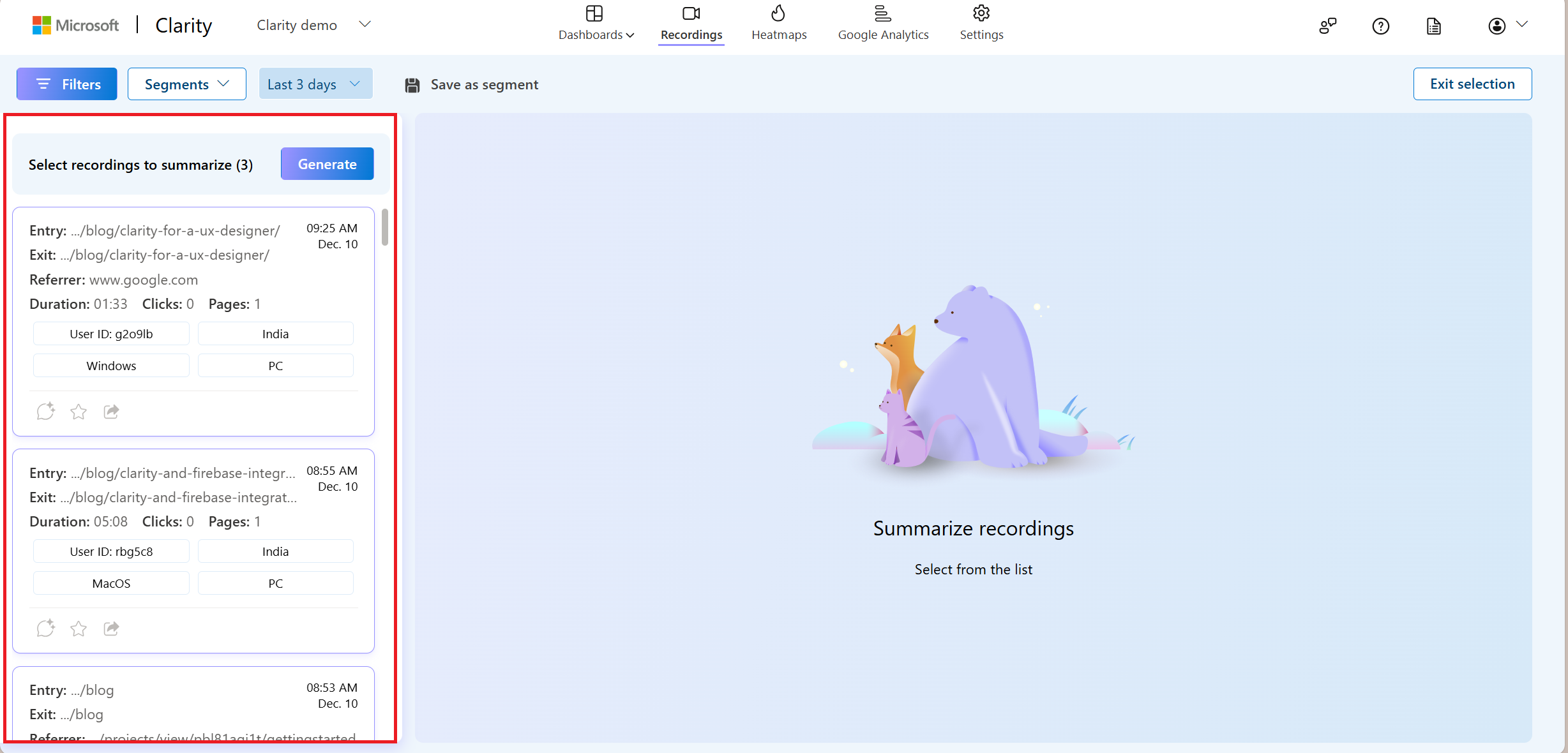
Task: Toggle favorite star on second recording
Action: 78,628
